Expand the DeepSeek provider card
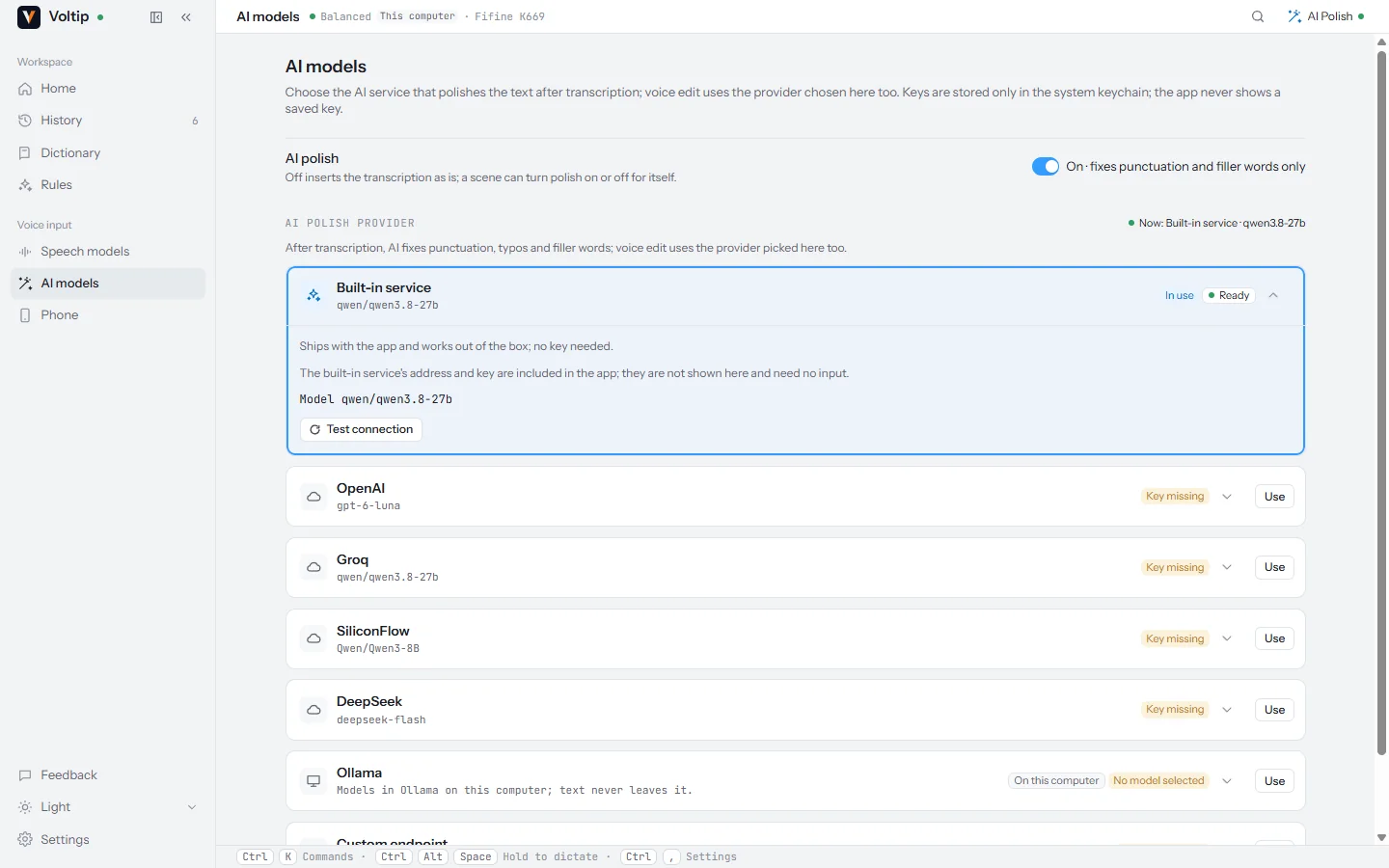The width and height of the screenshot is (1389, 868). [1227, 711]
